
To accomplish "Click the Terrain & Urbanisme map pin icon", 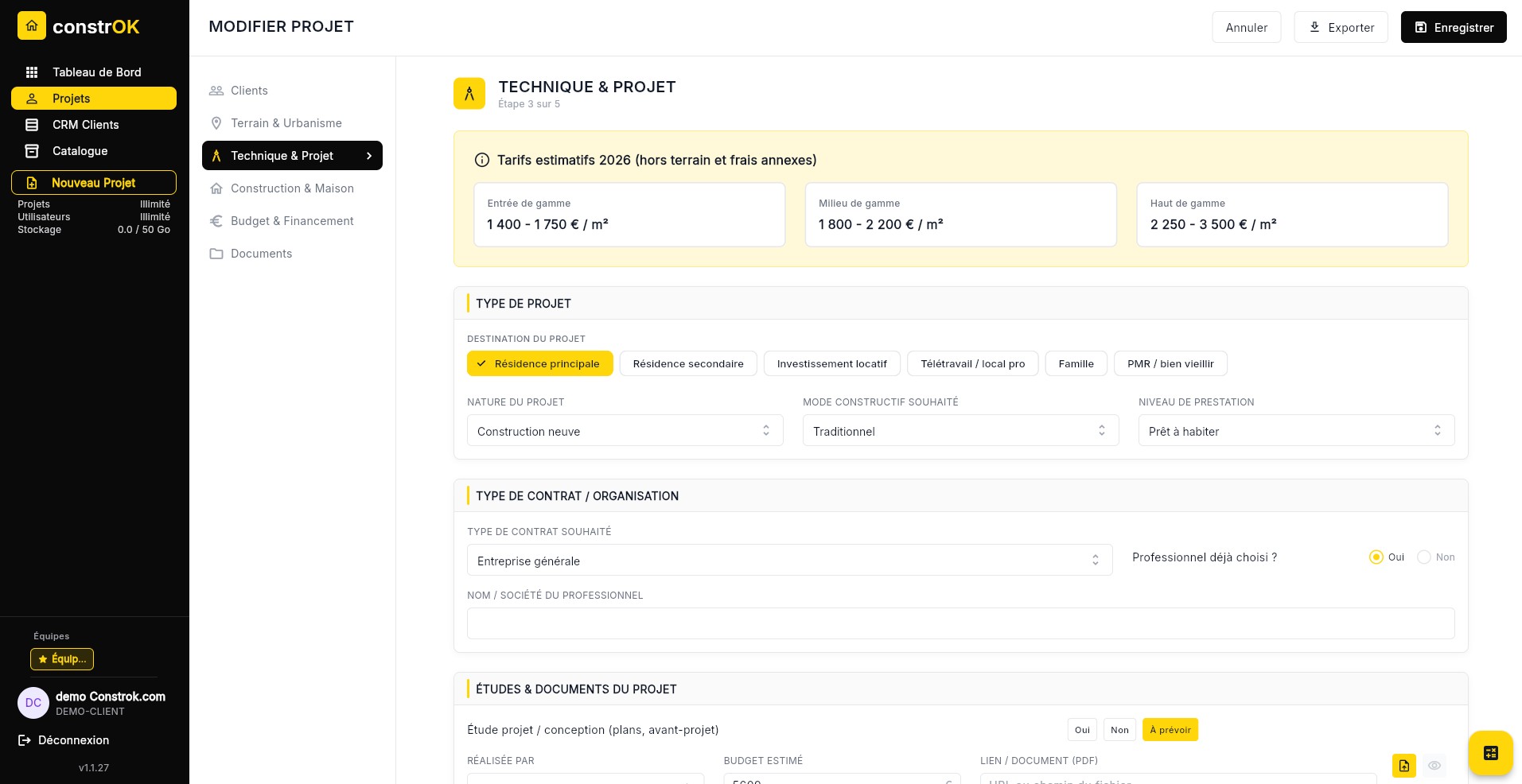I will tap(216, 122).
